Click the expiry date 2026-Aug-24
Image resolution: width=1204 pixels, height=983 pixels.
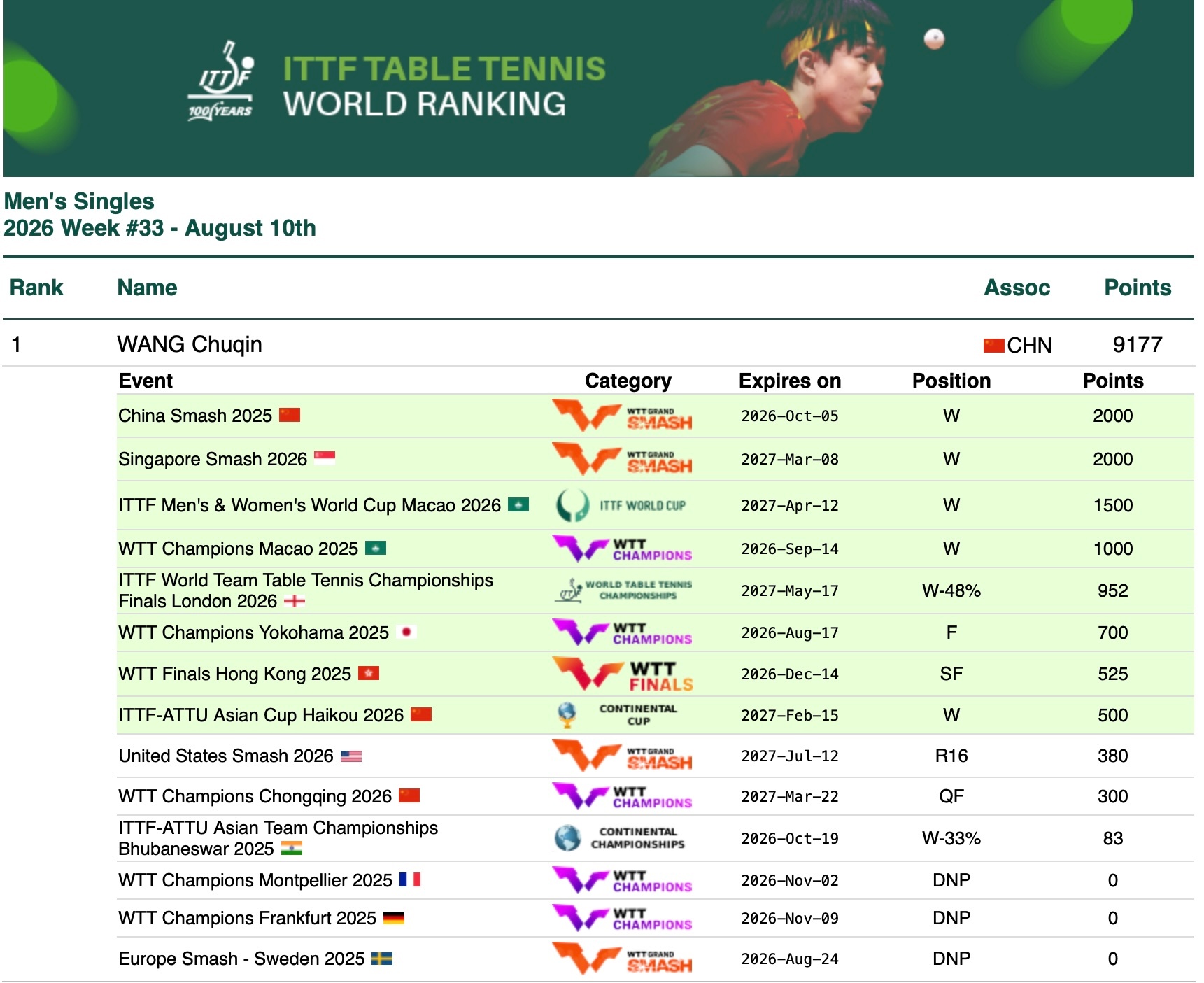[x=790, y=959]
